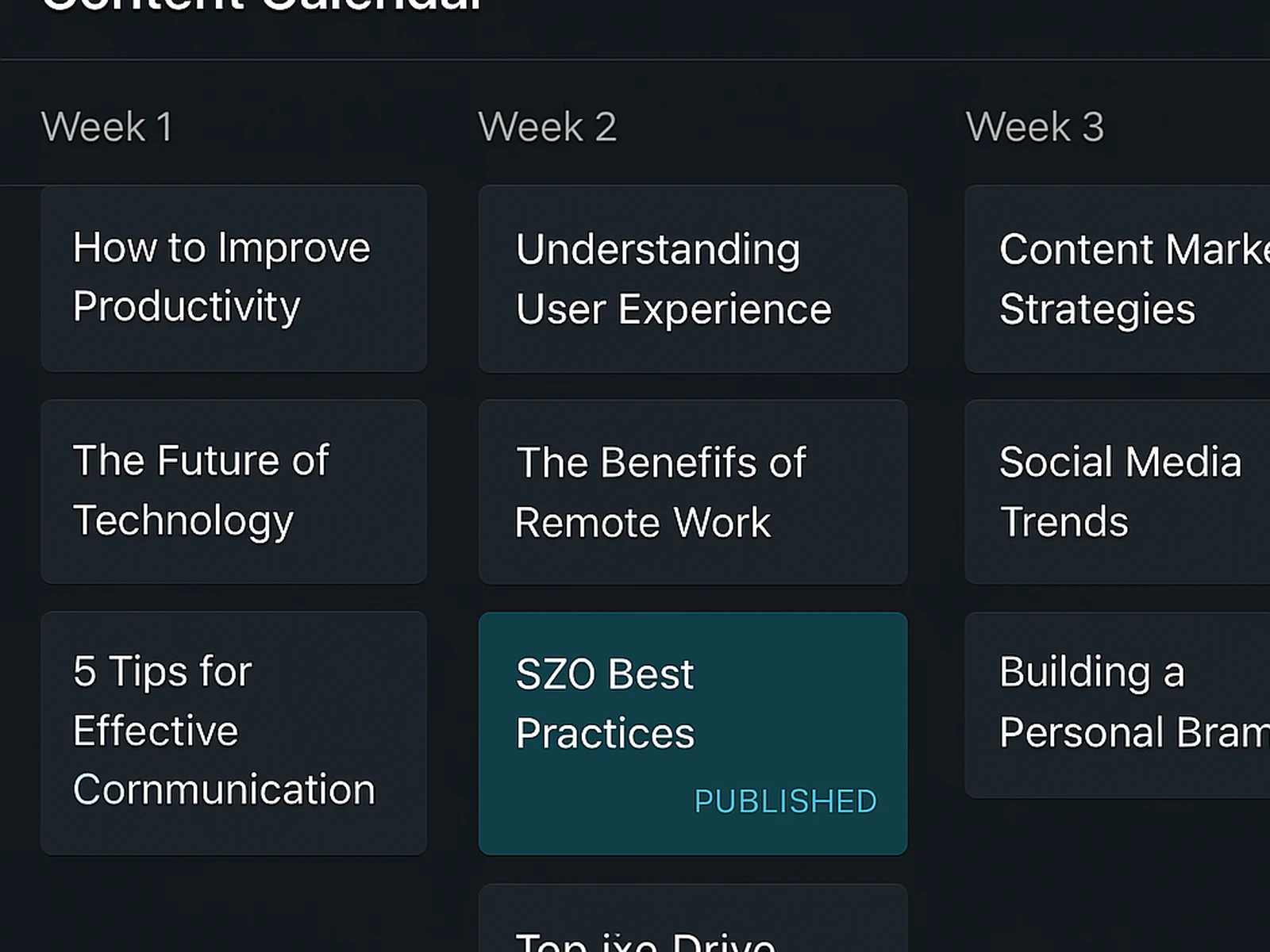Open "The Benefits of Remote Work" card

tap(692, 492)
